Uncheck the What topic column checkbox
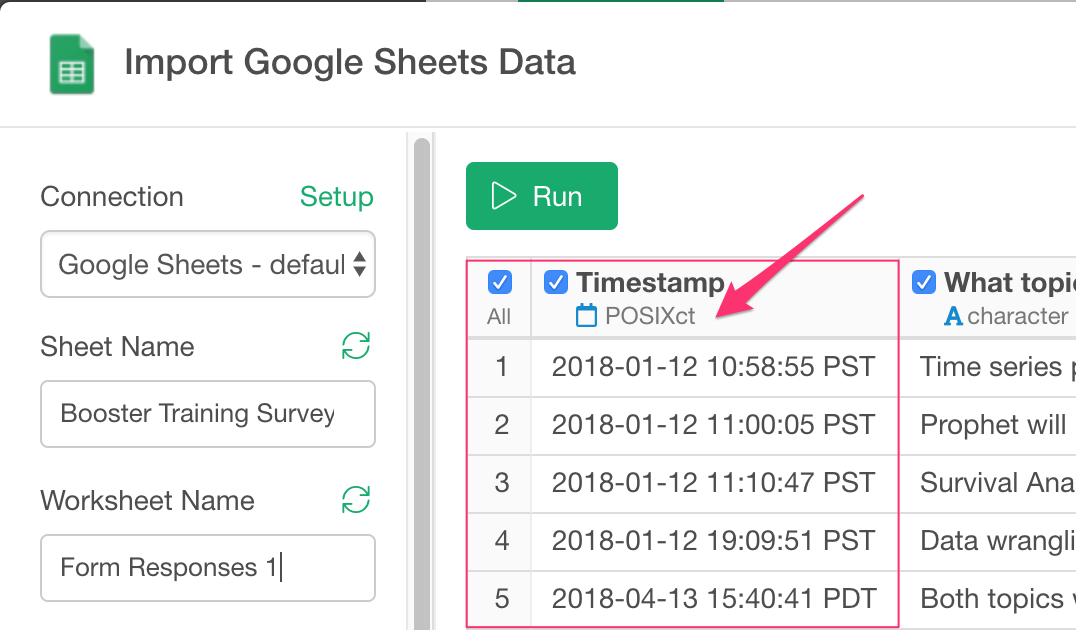1076x630 pixels. click(924, 282)
